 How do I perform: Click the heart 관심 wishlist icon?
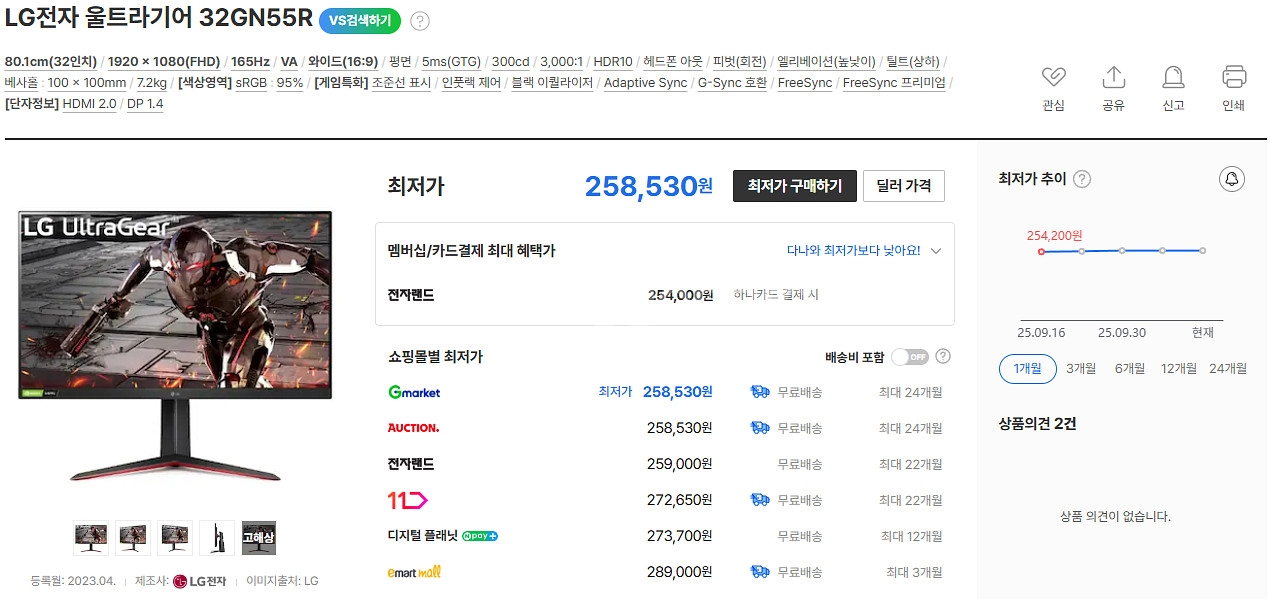(x=1053, y=78)
